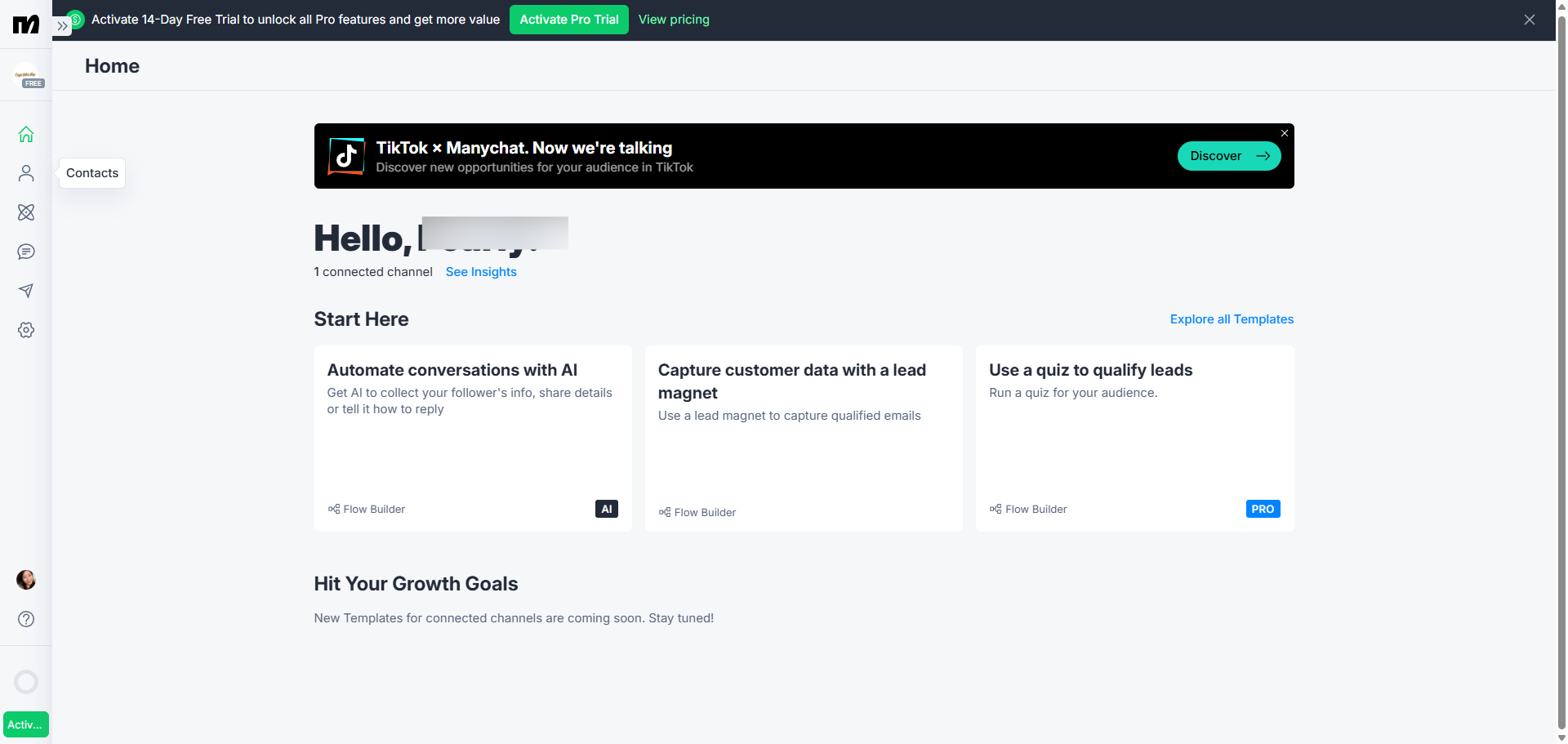Screen dimensions: 1568x744
Task: Open the FREE account switcher
Action: click(x=27, y=77)
